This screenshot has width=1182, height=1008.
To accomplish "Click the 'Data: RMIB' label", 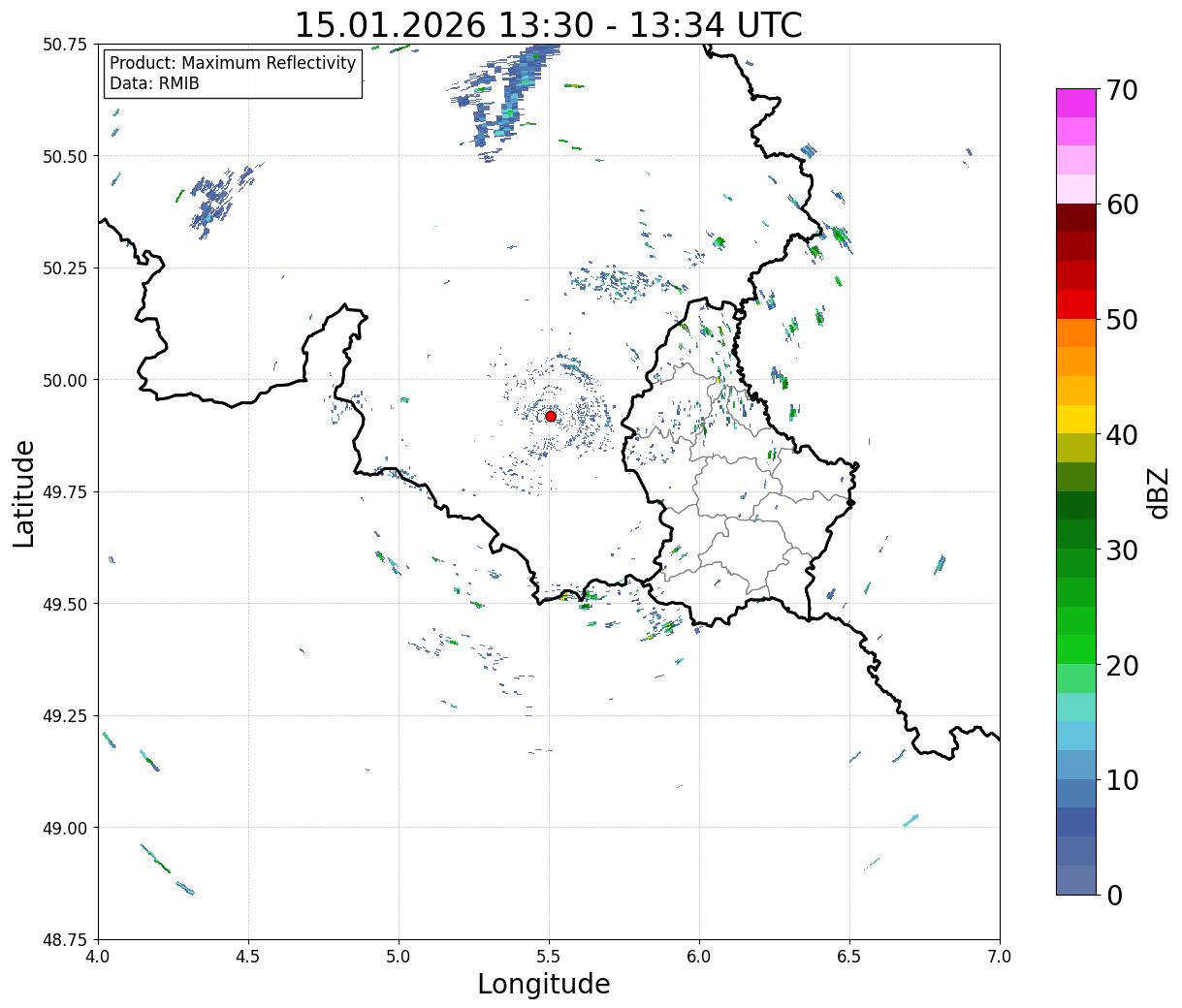I will [154, 83].
